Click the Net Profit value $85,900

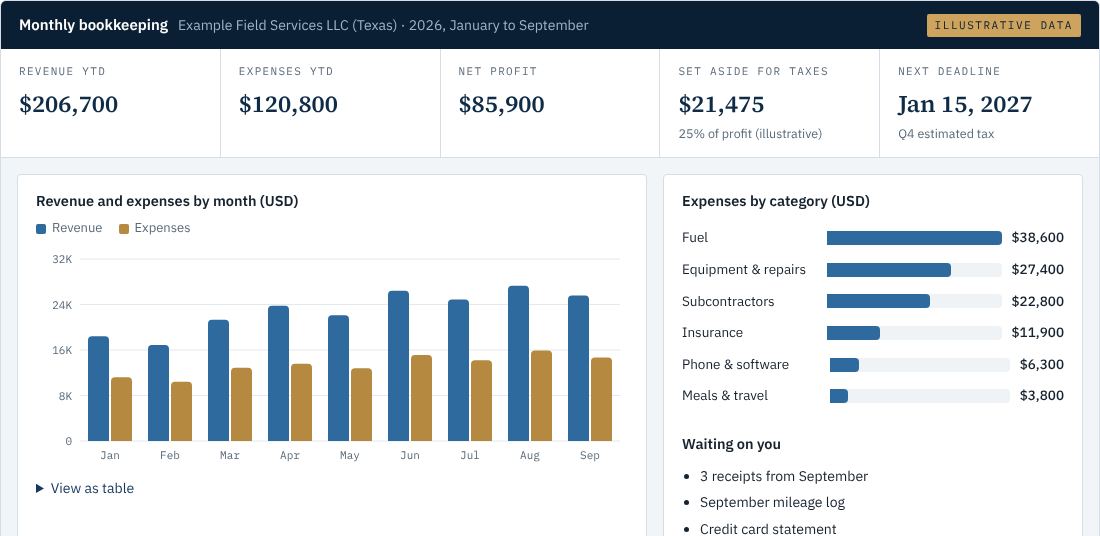click(502, 105)
